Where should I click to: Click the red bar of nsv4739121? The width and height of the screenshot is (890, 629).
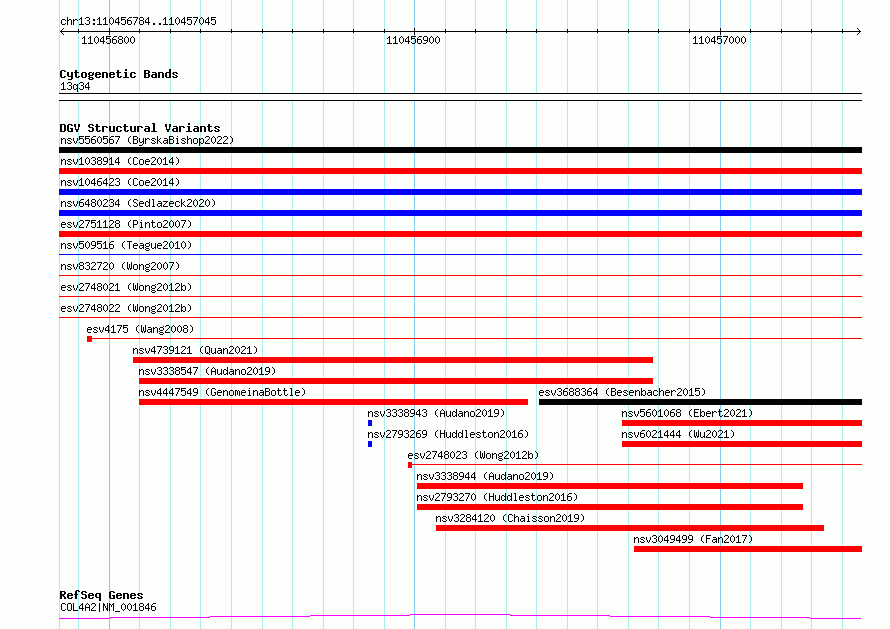tap(393, 360)
